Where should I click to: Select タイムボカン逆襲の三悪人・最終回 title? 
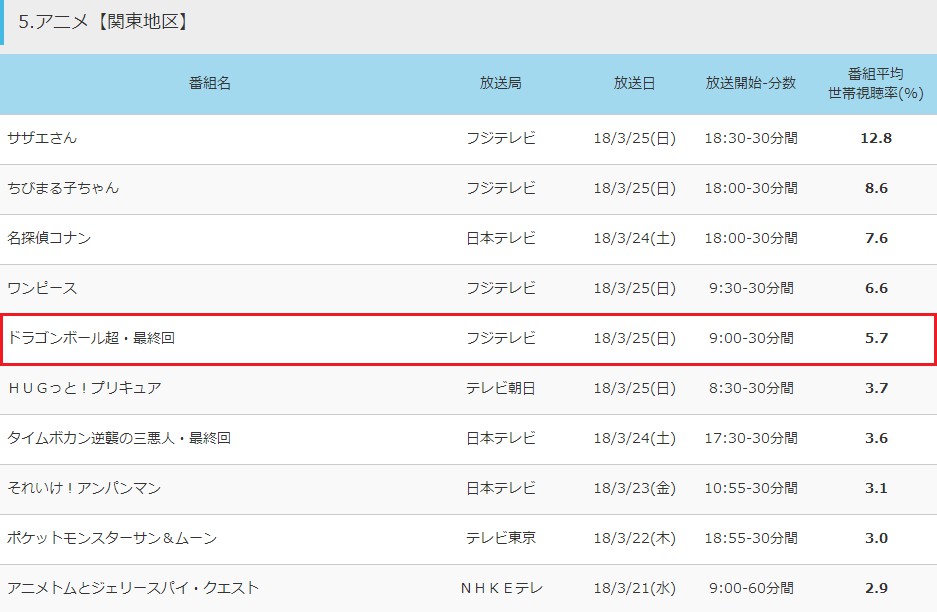click(119, 438)
